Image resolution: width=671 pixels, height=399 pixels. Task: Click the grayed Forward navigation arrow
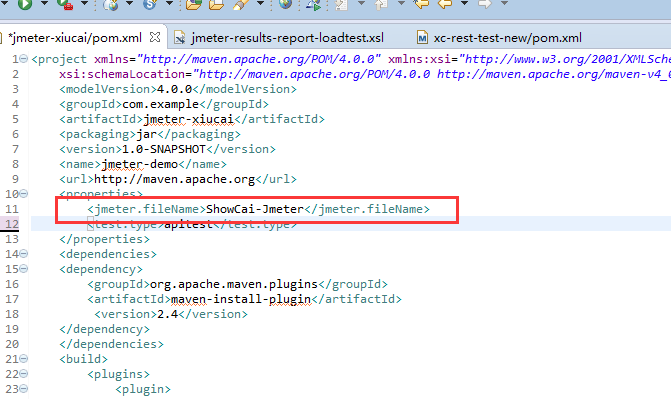click(x=485, y=4)
